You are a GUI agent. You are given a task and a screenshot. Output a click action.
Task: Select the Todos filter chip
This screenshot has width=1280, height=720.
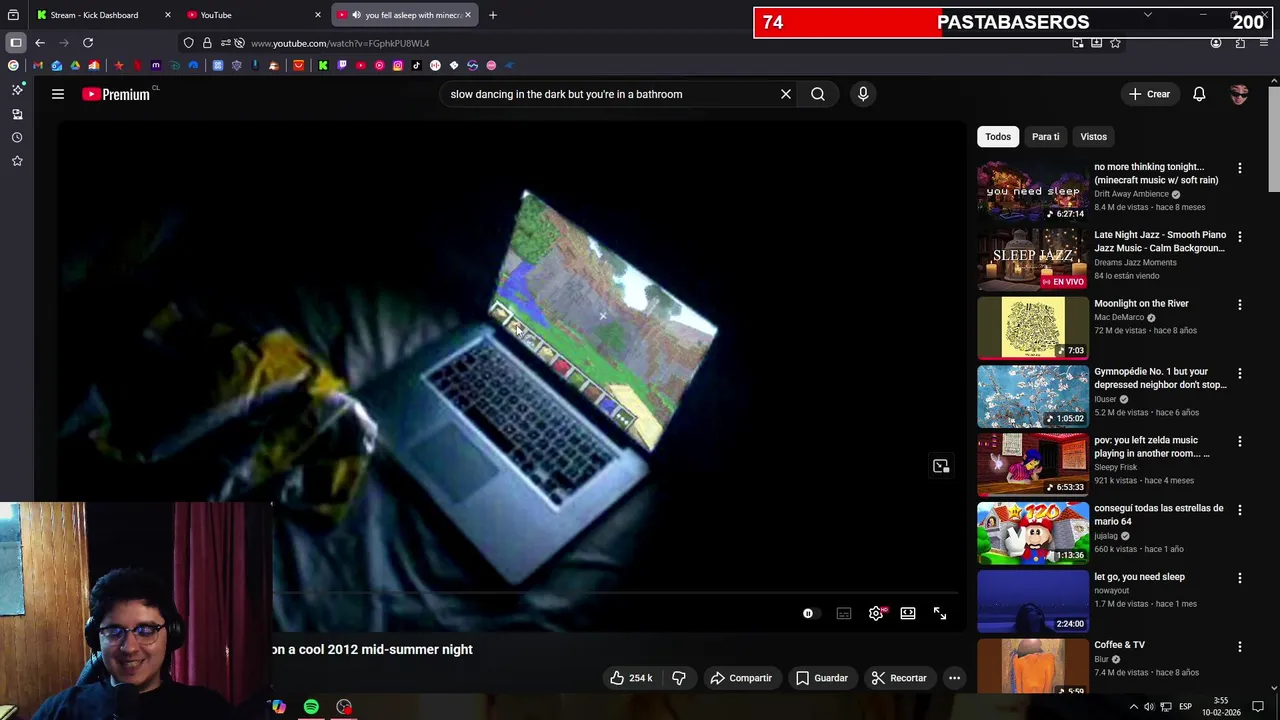tap(998, 137)
